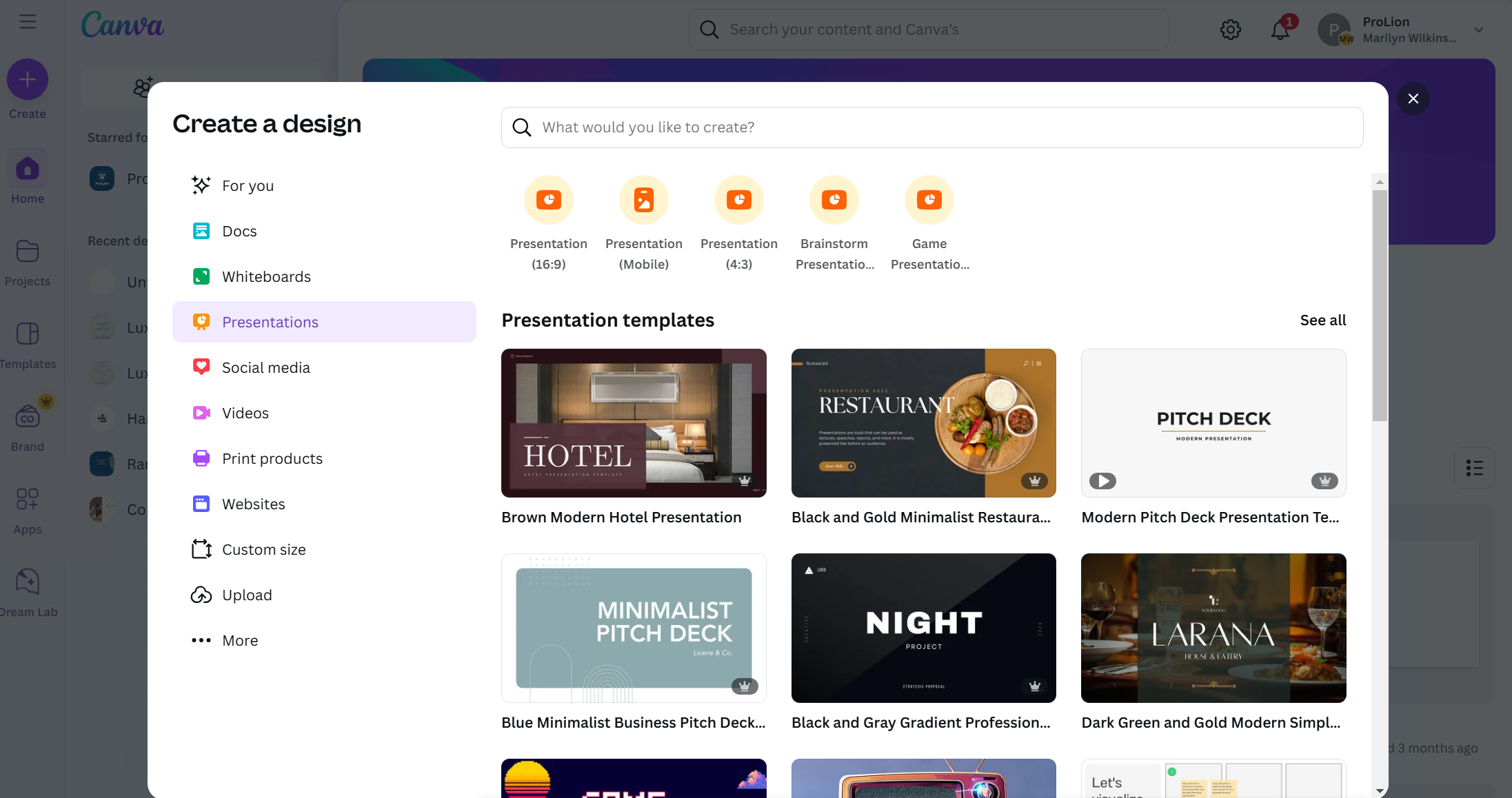Open Black and Gold Minimalist Restaurant template
1512x798 pixels.
[924, 423]
